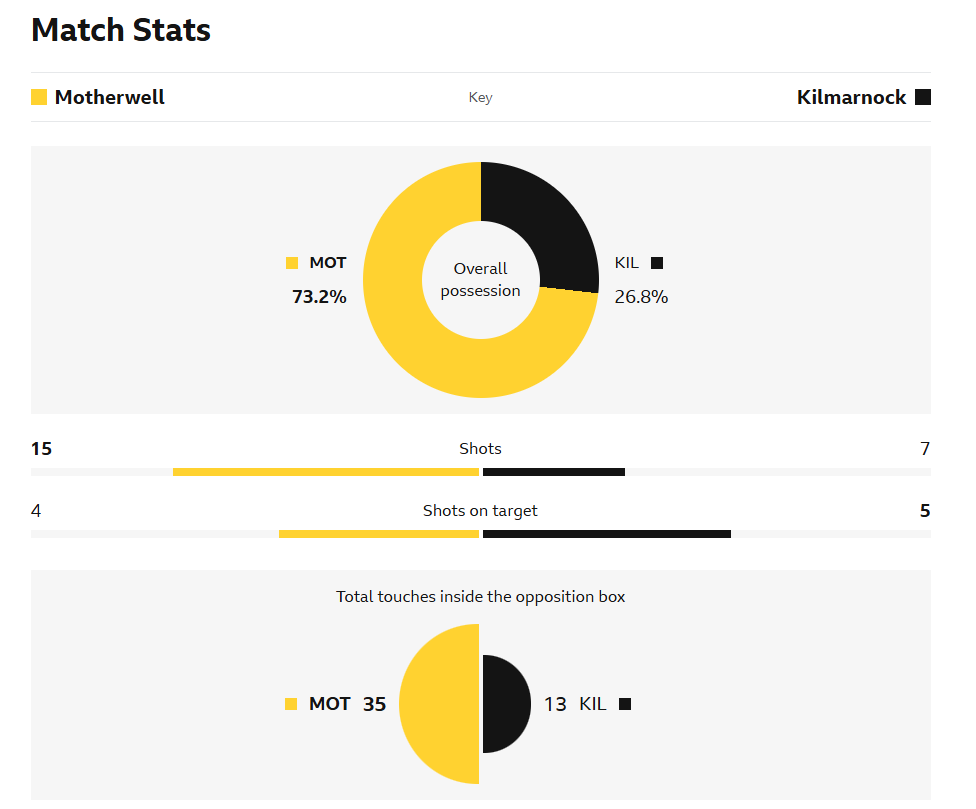The width and height of the screenshot is (976, 809).
Task: Click the black KIL possession legend square
Action: tap(657, 263)
